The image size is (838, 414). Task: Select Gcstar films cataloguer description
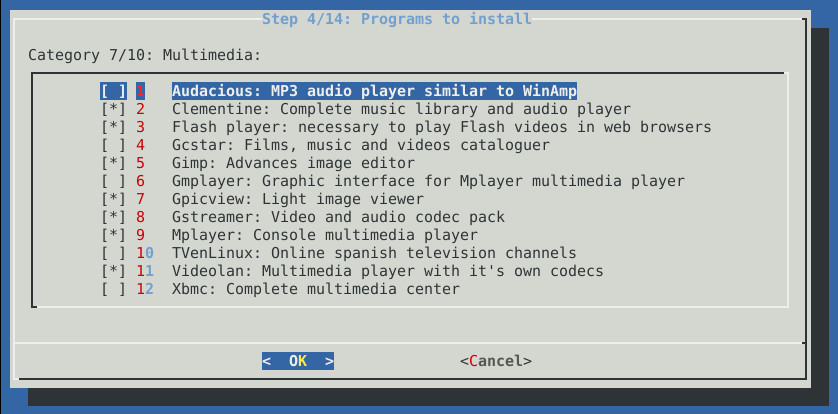[x=360, y=145]
